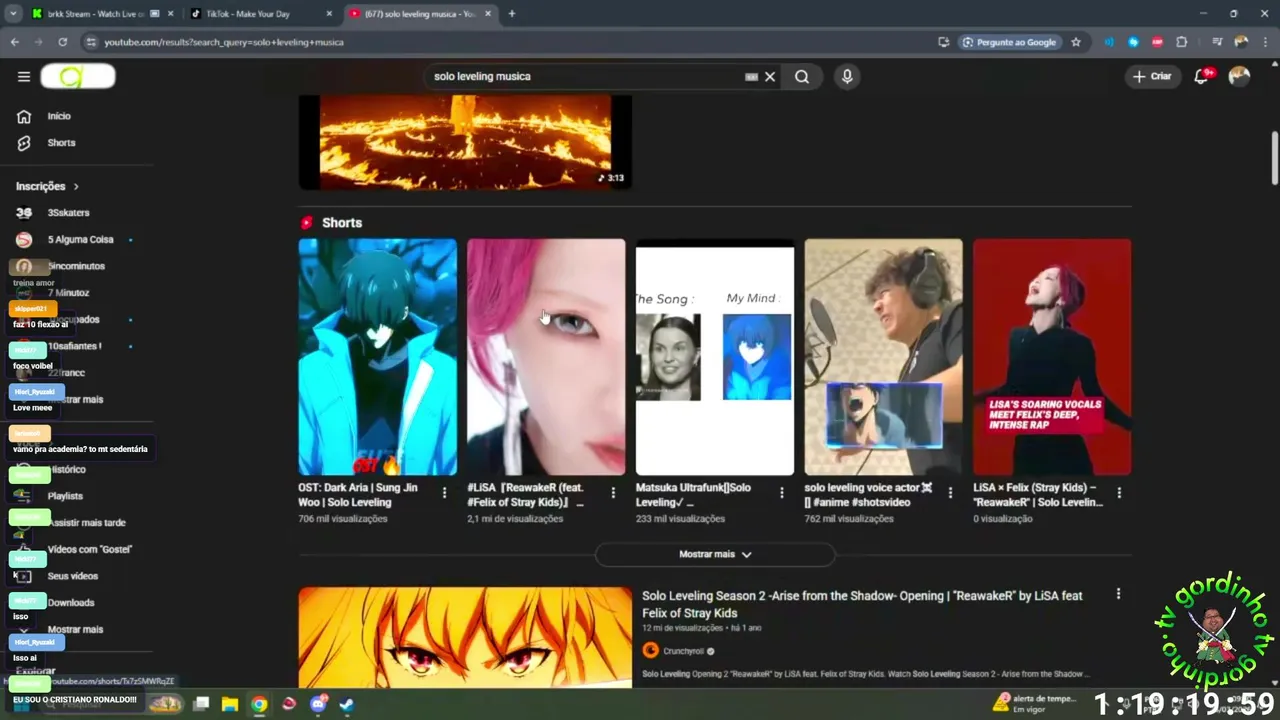This screenshot has height=720, width=1280.
Task: Open Downloads in the sidebar
Action: point(70,602)
